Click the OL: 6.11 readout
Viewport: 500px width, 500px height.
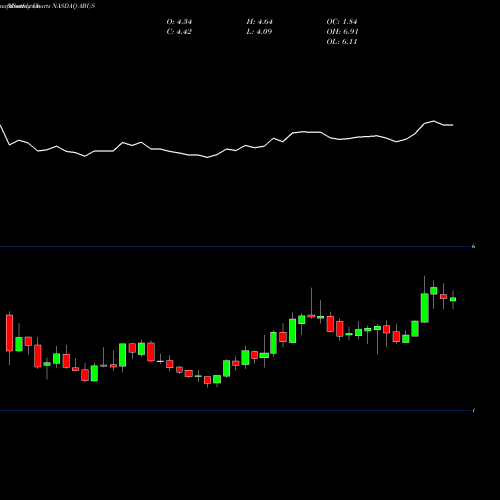coord(342,42)
